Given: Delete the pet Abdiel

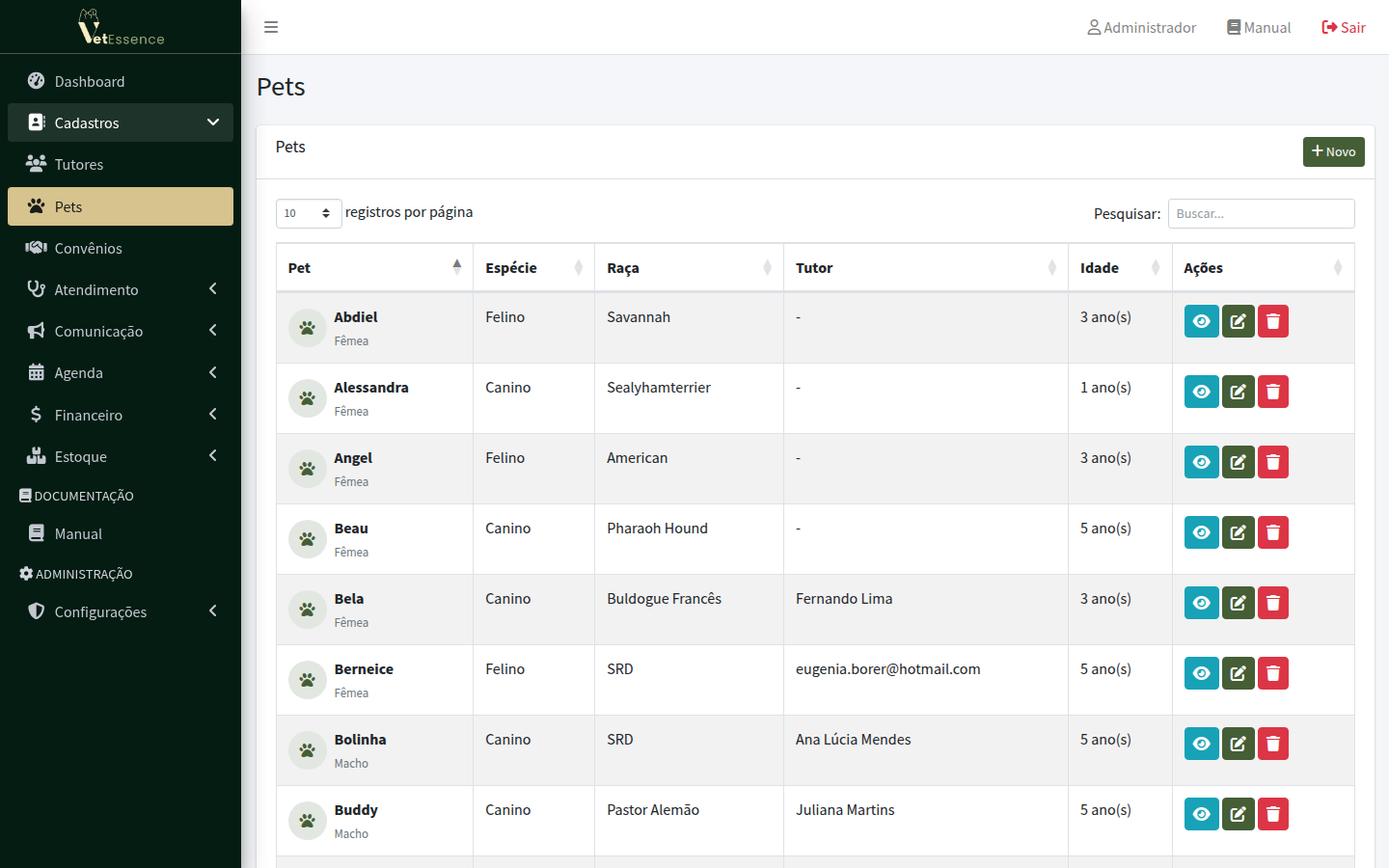Looking at the screenshot, I should [1273, 321].
